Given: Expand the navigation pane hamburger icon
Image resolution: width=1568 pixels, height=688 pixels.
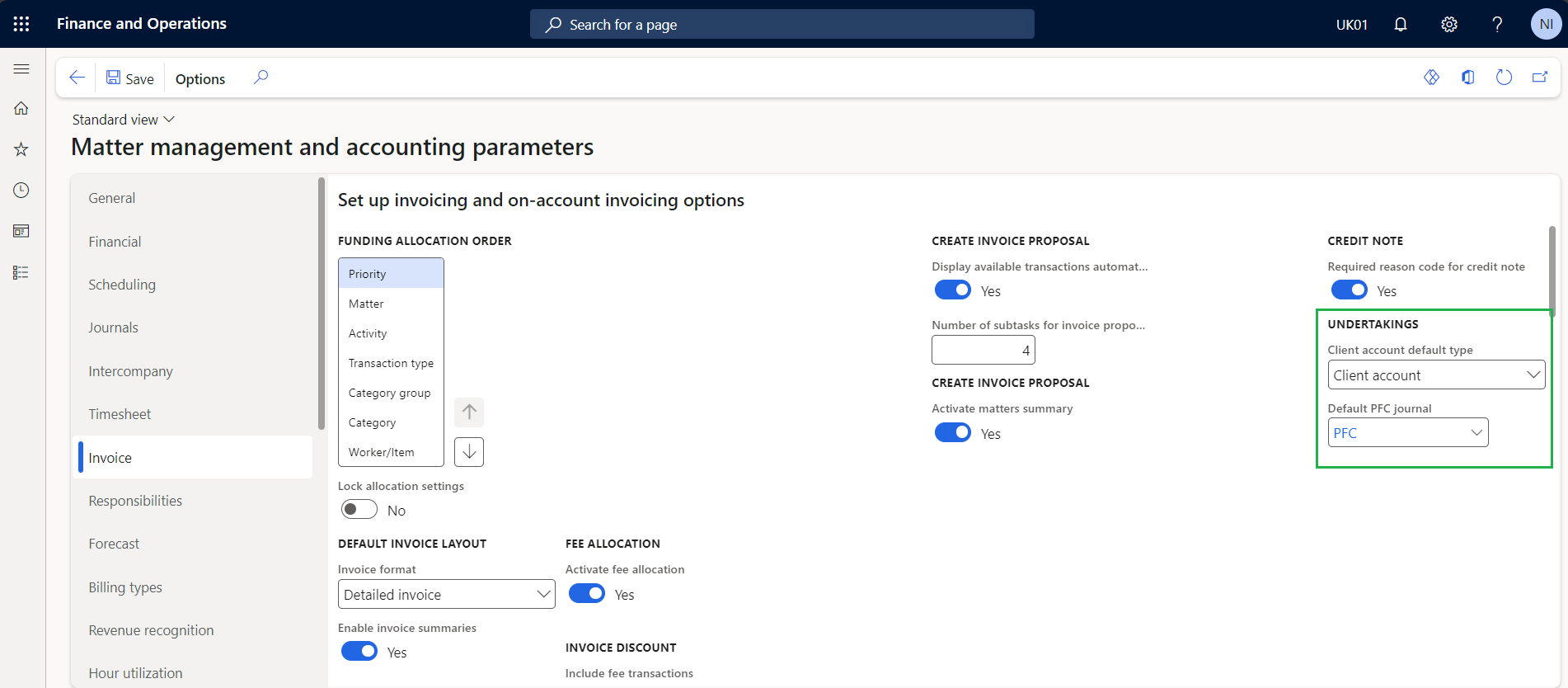Looking at the screenshot, I should (21, 69).
